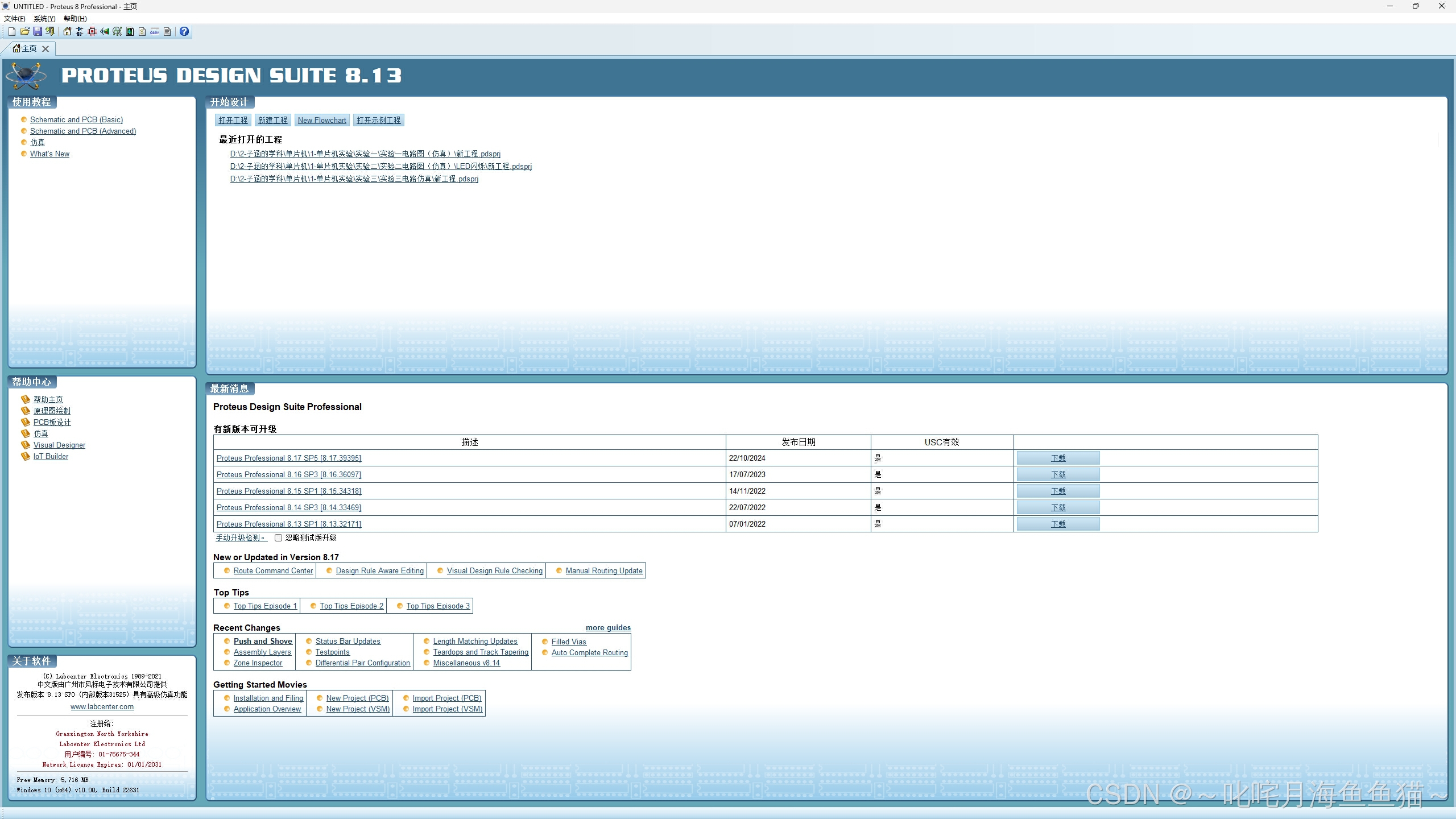Screen dimensions: 1456x819
Task: Open the www.labcenter.com link
Action: point(102,706)
